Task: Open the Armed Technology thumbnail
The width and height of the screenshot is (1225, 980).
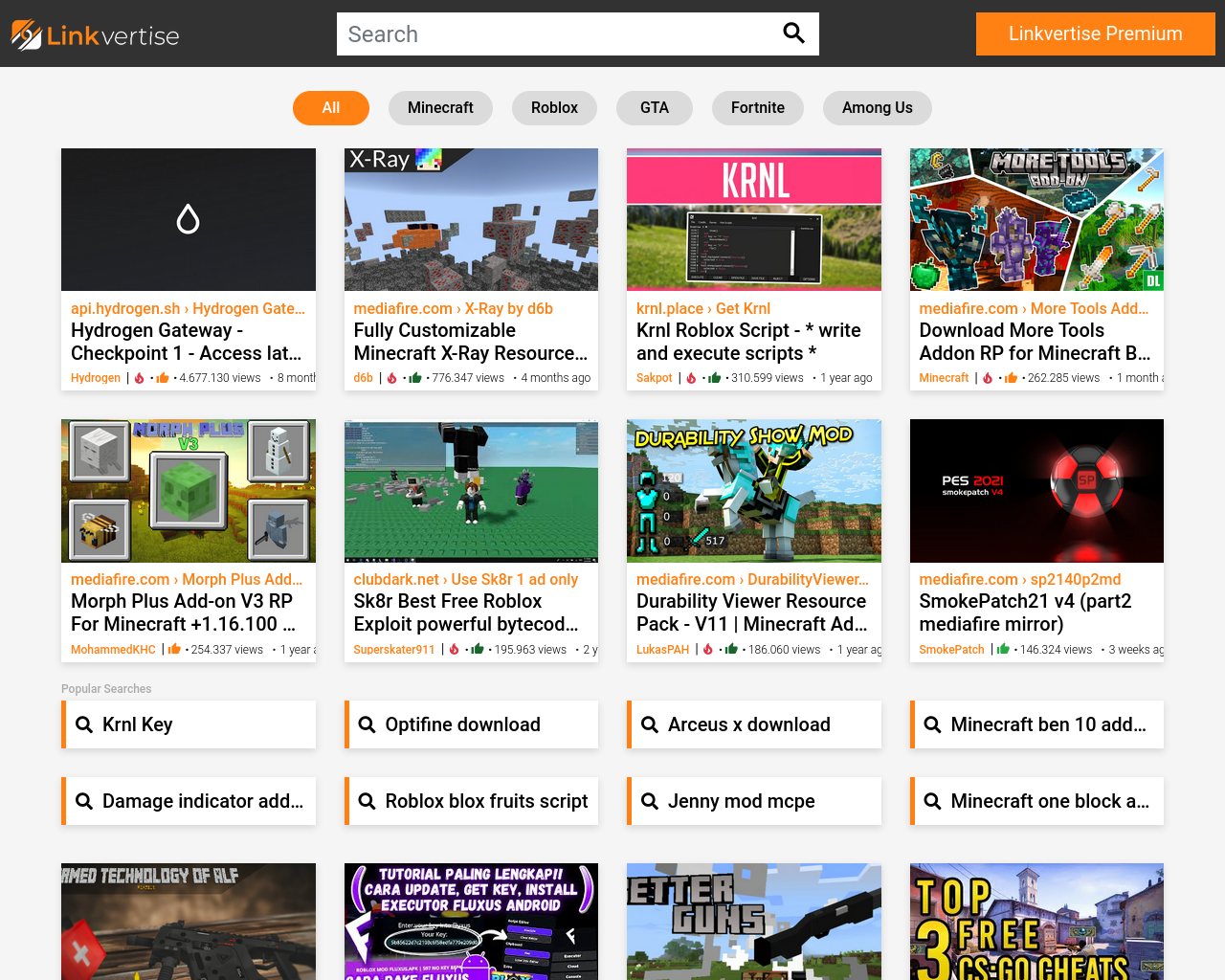Action: tap(189, 922)
